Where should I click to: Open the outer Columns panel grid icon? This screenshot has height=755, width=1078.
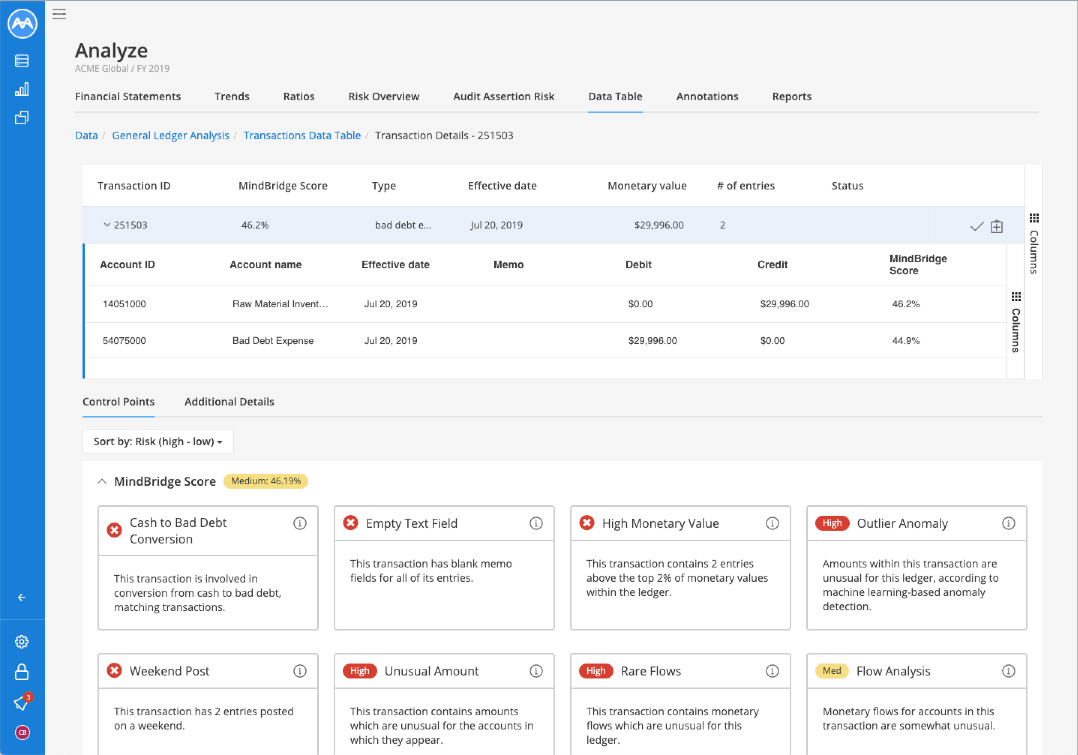(x=1034, y=219)
